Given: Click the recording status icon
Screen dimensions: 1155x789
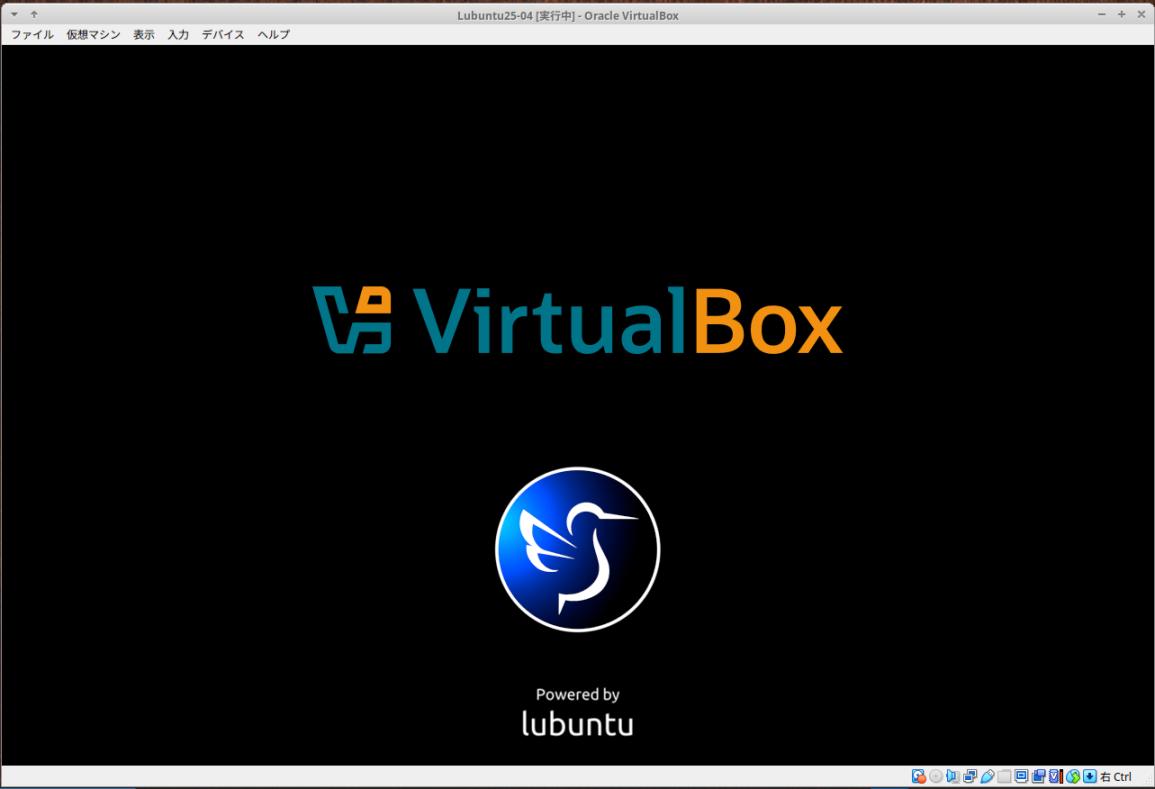Looking at the screenshot, I should click(x=1039, y=776).
